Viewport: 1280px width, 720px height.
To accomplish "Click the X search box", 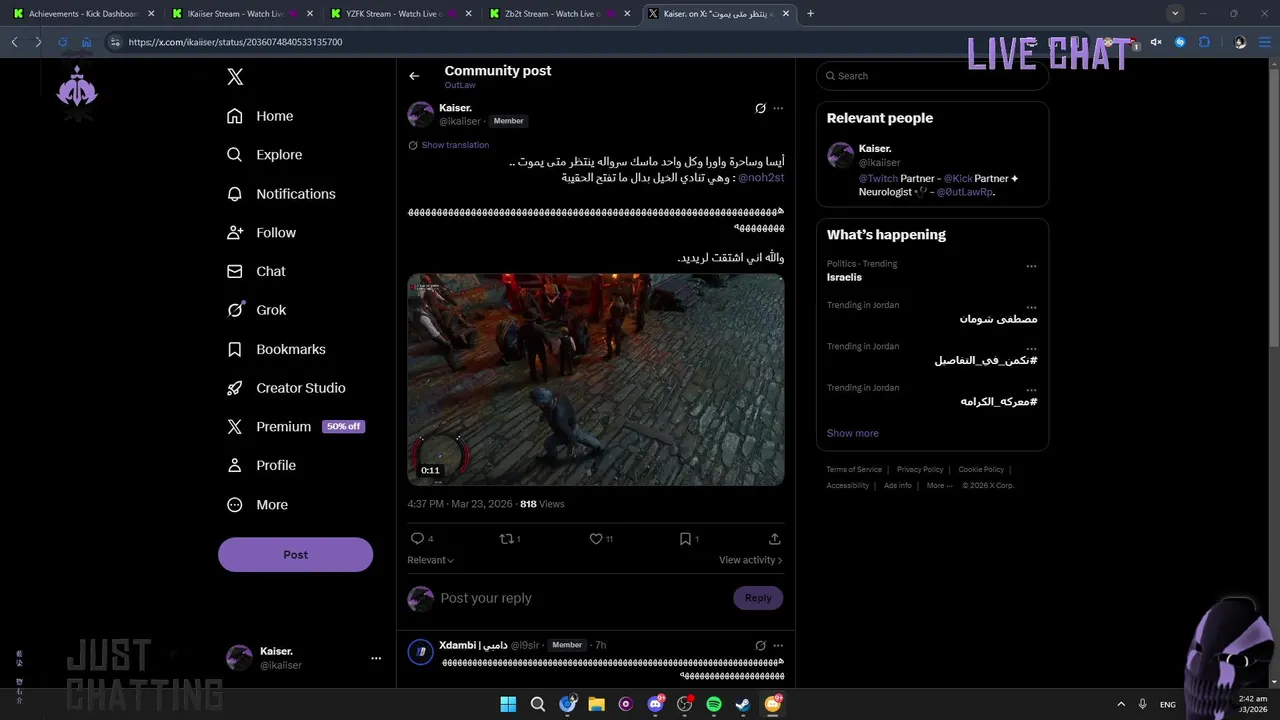I will coord(932,76).
